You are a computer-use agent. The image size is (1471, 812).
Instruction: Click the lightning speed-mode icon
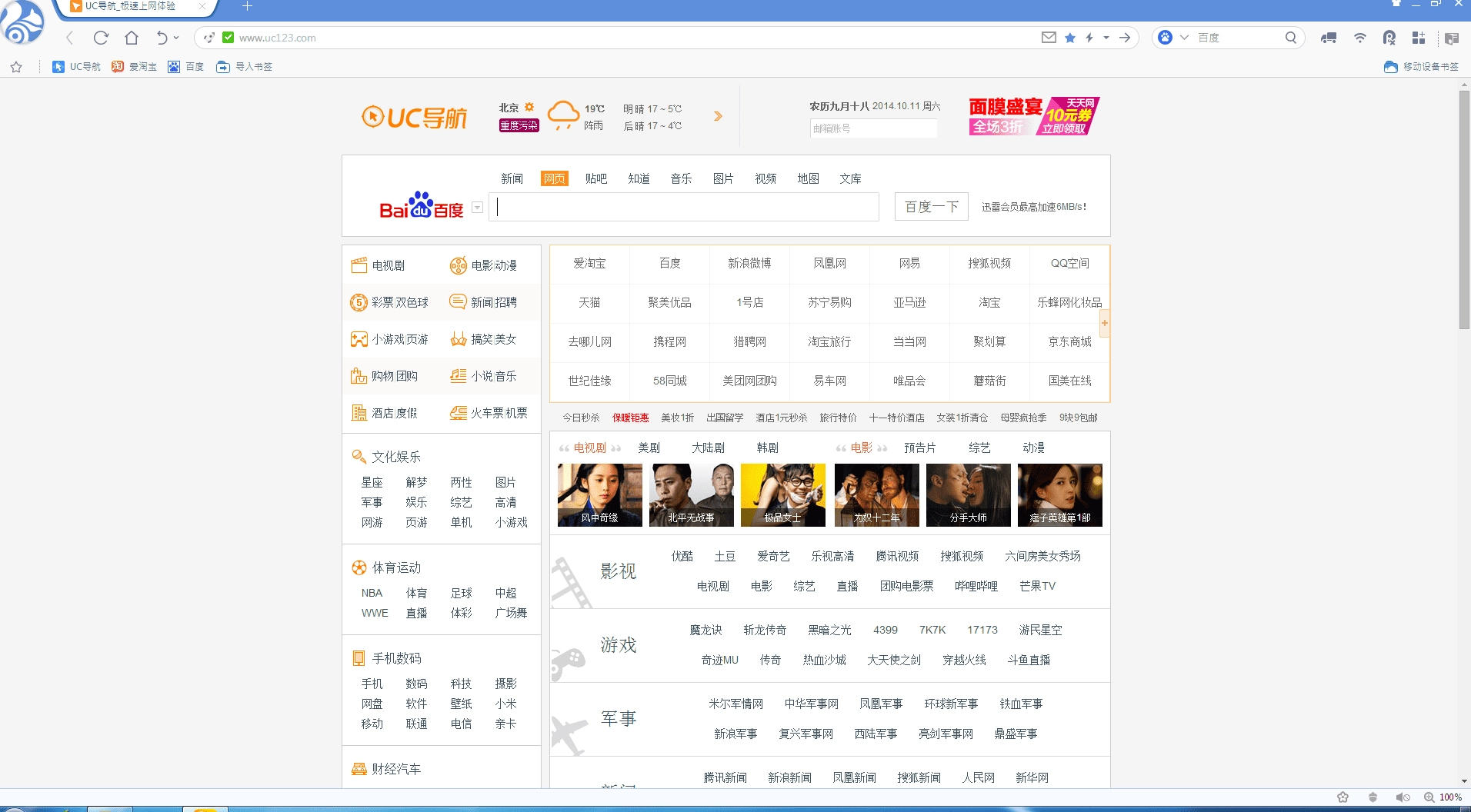click(x=1089, y=38)
